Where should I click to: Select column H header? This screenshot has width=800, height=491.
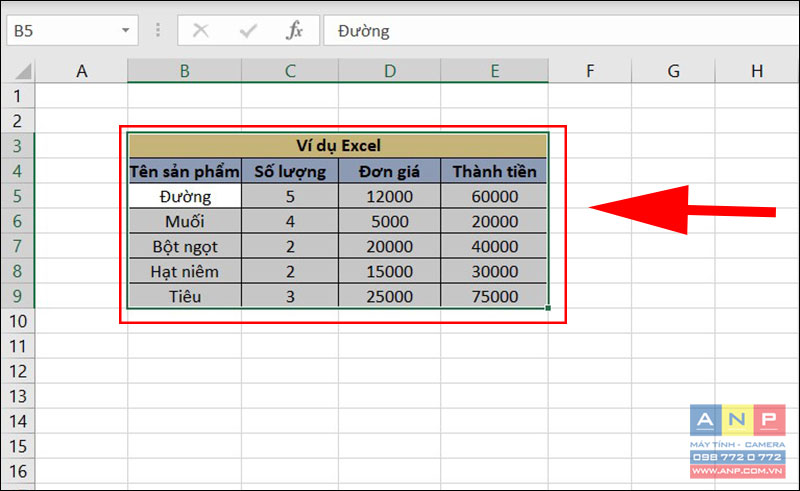757,70
